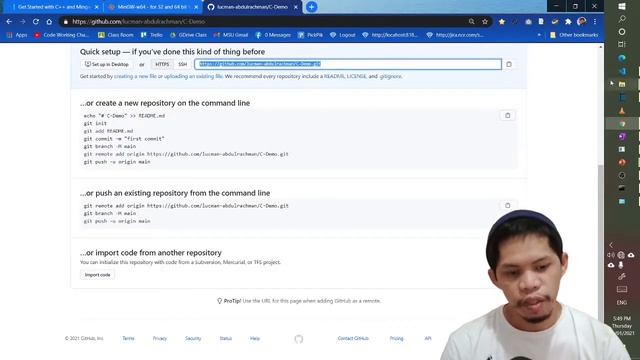640x360 pixels.
Task: Go forward in browser history
Action: (22, 21)
